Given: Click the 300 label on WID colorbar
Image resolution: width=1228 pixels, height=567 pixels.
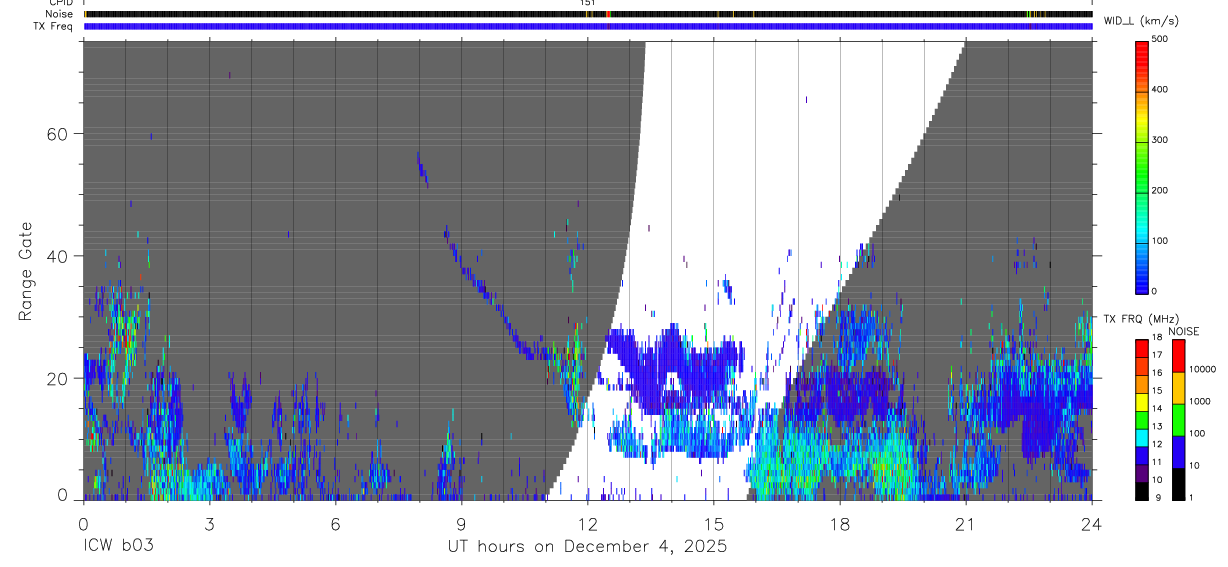Looking at the screenshot, I should (1159, 140).
